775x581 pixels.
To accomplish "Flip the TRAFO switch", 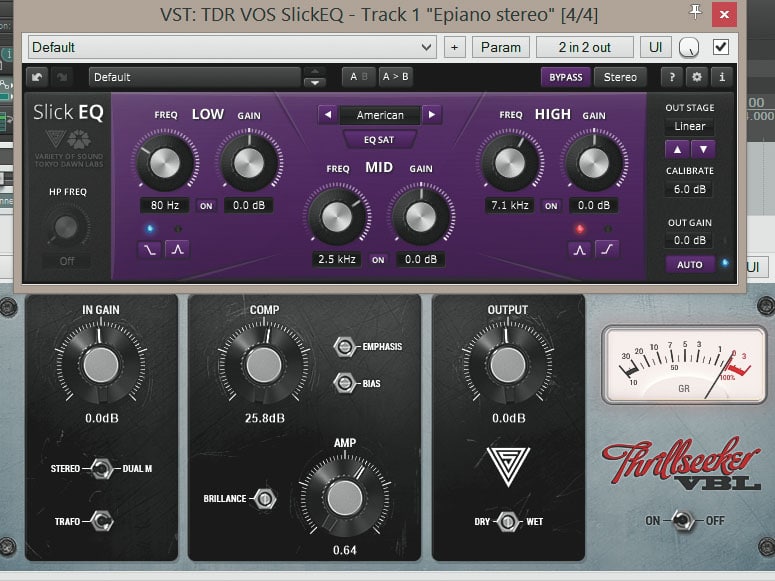I will coord(102,521).
